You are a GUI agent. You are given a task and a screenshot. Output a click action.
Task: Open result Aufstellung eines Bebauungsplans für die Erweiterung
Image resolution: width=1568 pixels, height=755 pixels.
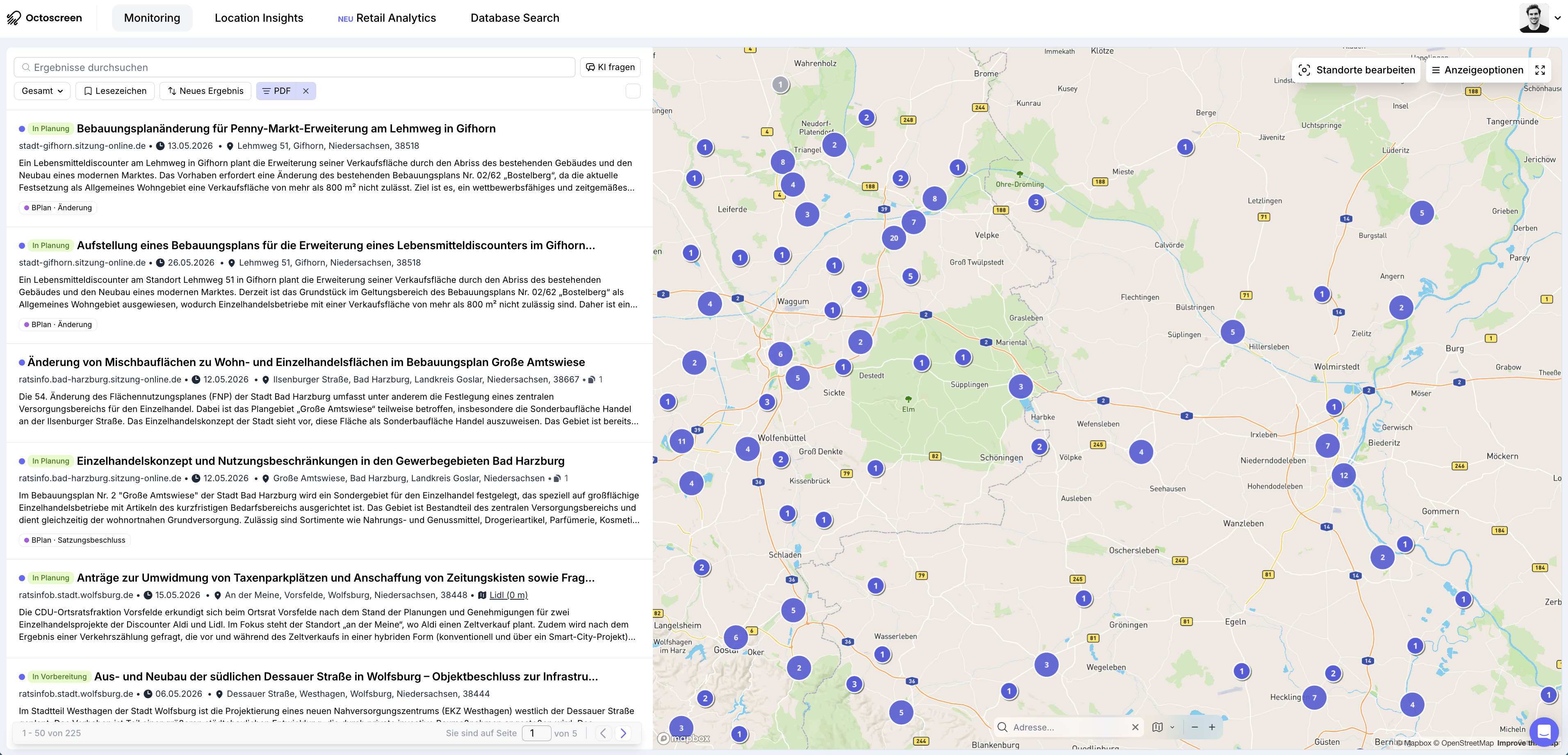336,245
